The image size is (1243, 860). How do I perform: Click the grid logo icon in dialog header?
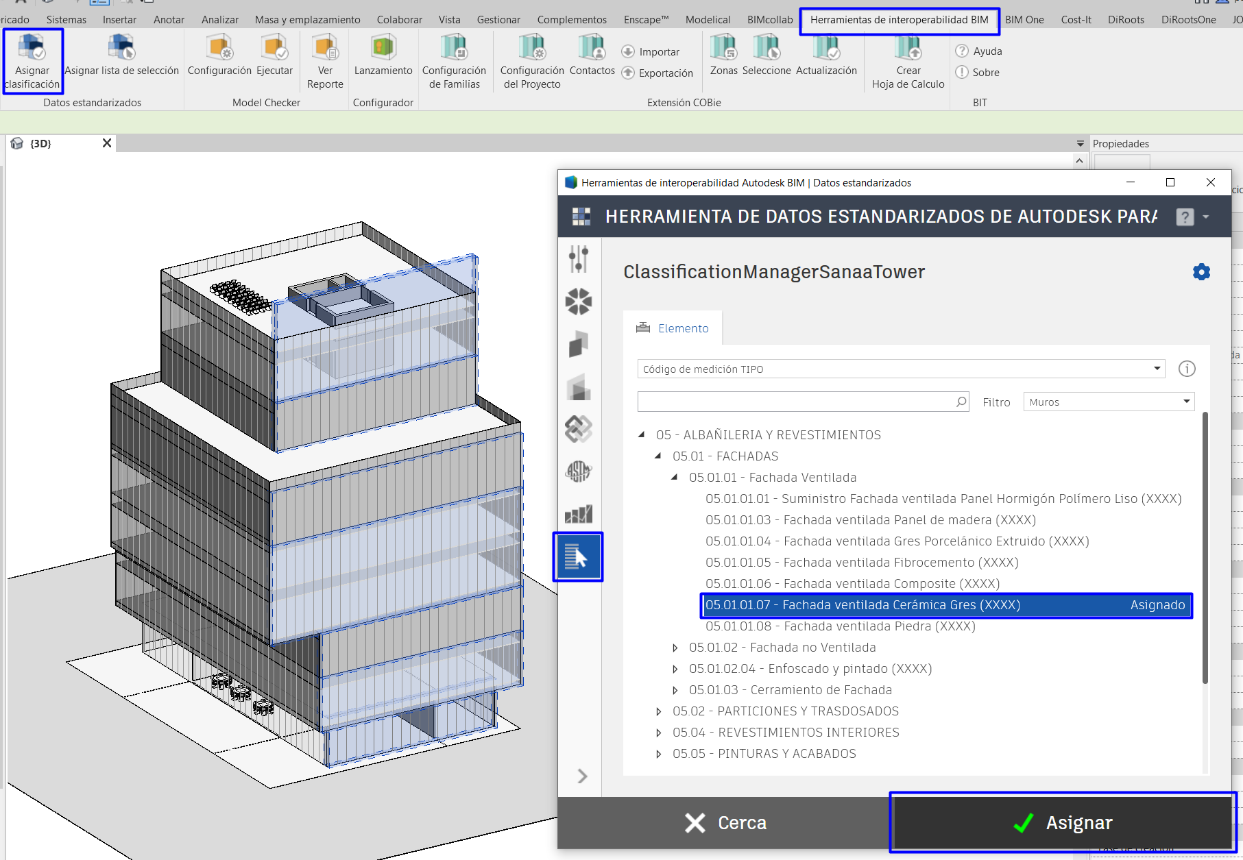click(x=582, y=216)
